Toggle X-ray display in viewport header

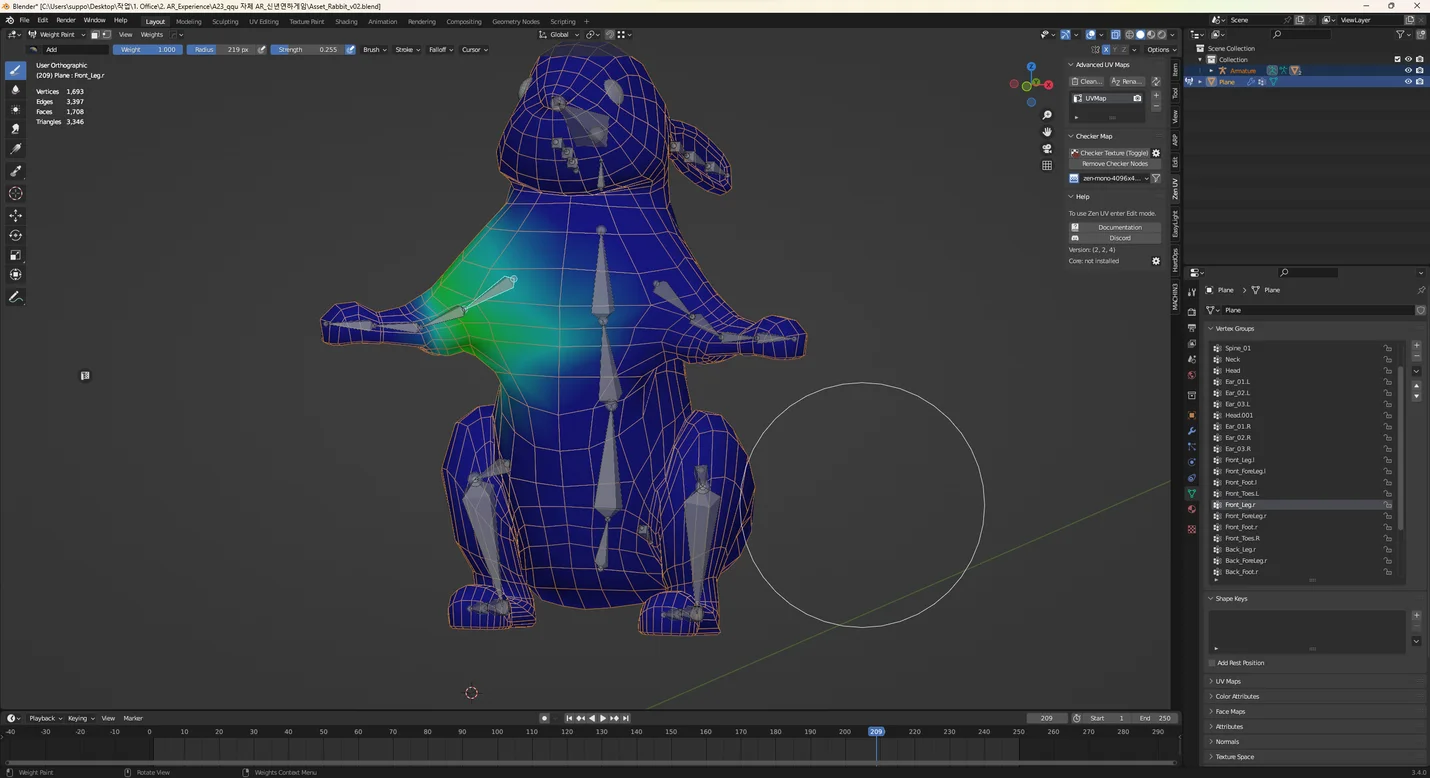[x=1115, y=35]
